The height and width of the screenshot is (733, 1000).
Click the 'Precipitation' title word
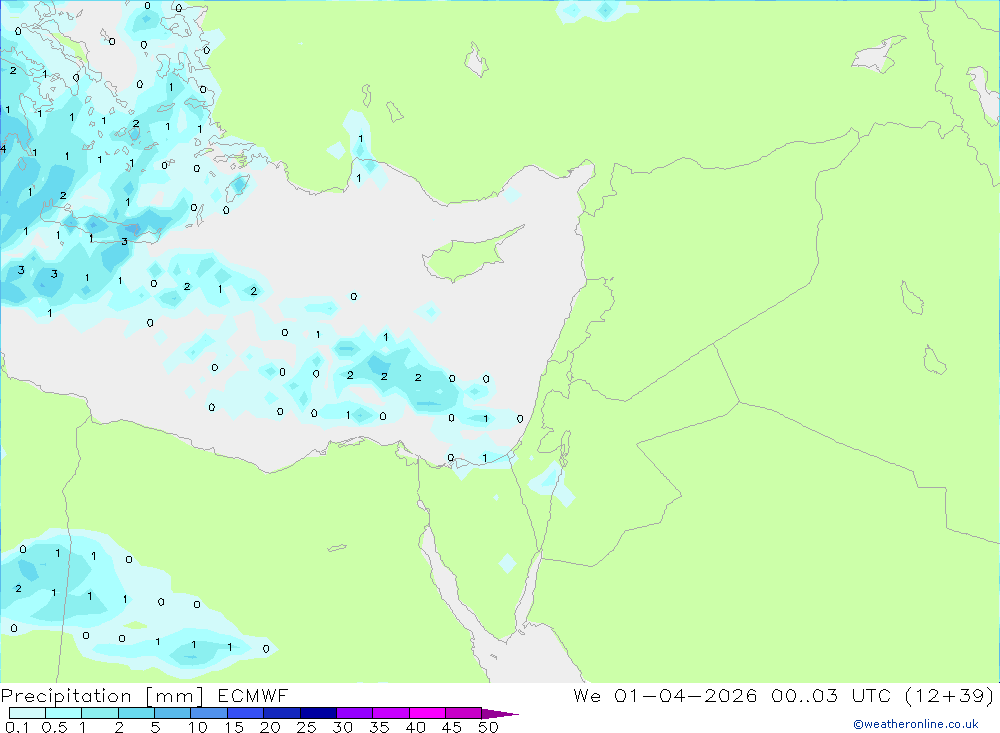[x=66, y=696]
